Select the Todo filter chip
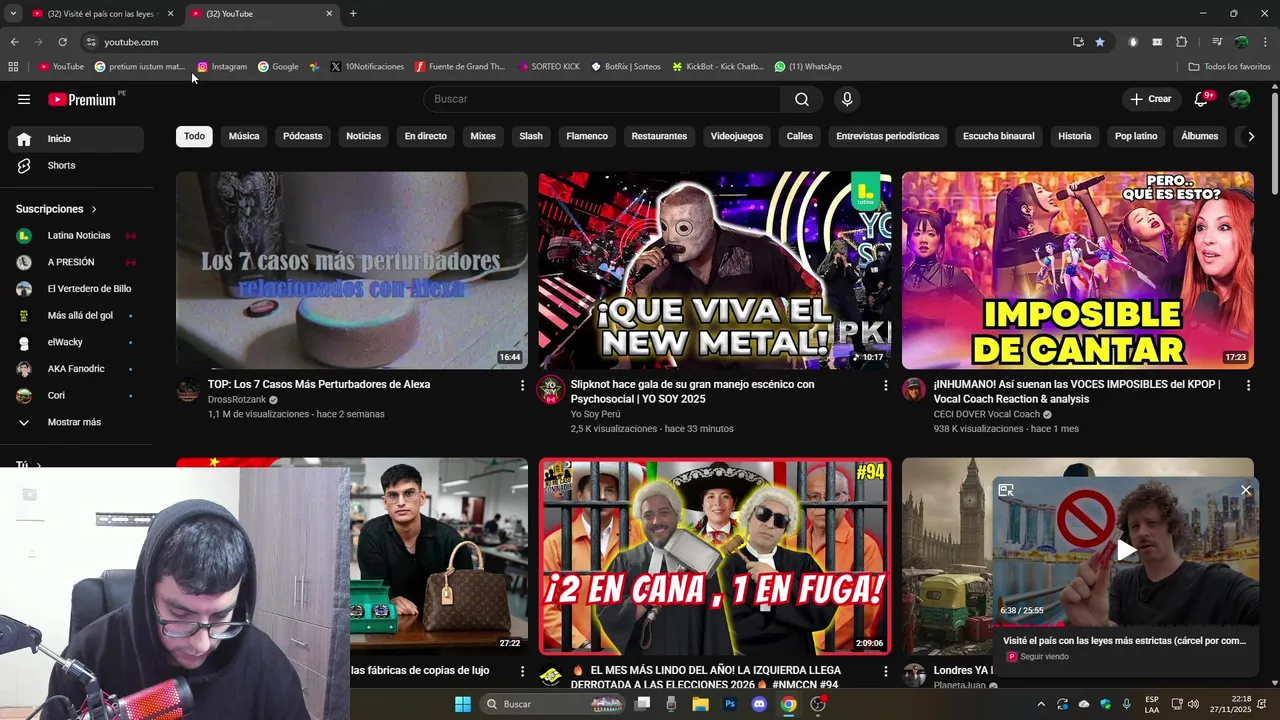The height and width of the screenshot is (720, 1280). [194, 136]
